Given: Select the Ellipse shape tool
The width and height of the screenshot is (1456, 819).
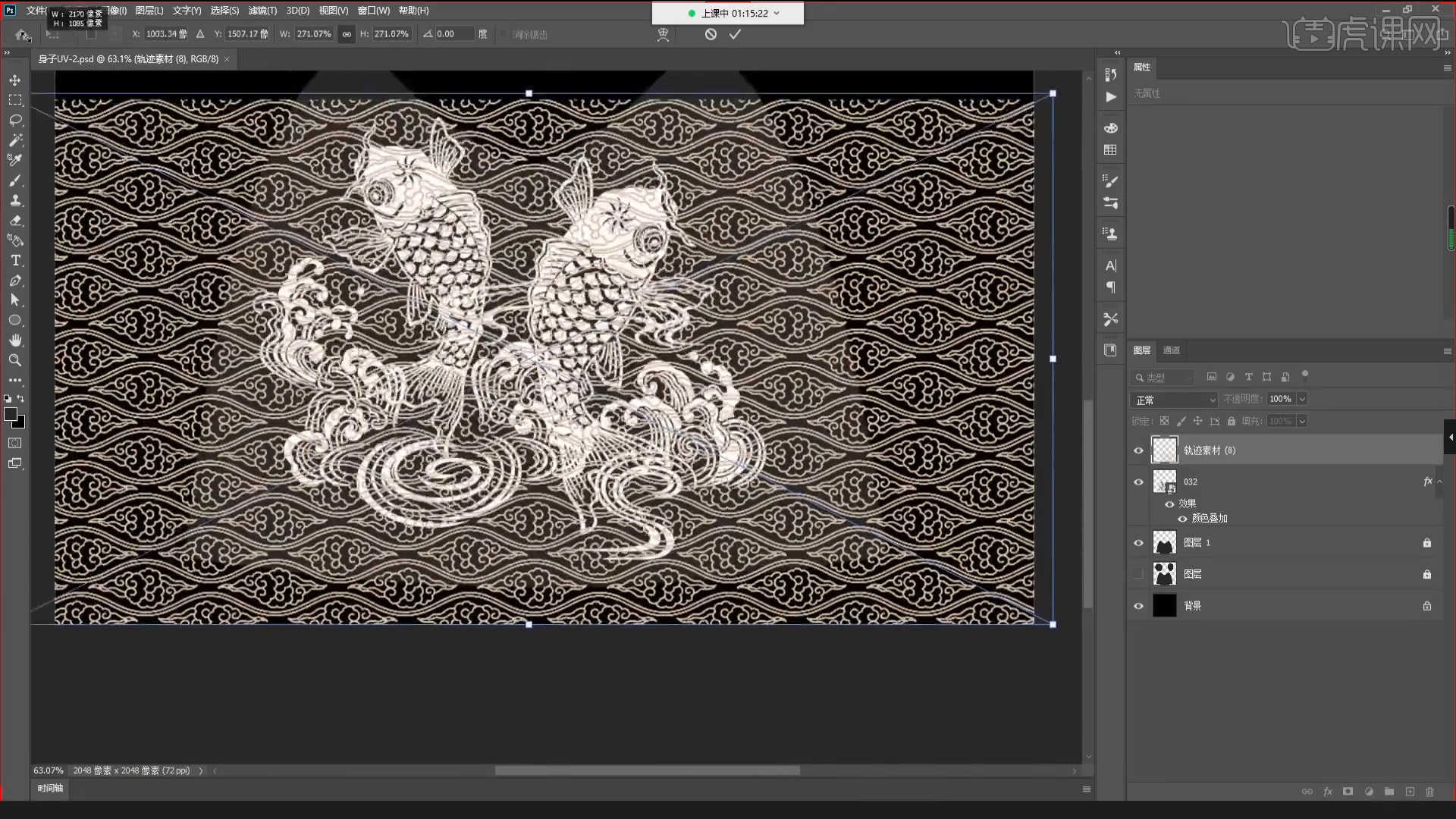Looking at the screenshot, I should coord(15,320).
